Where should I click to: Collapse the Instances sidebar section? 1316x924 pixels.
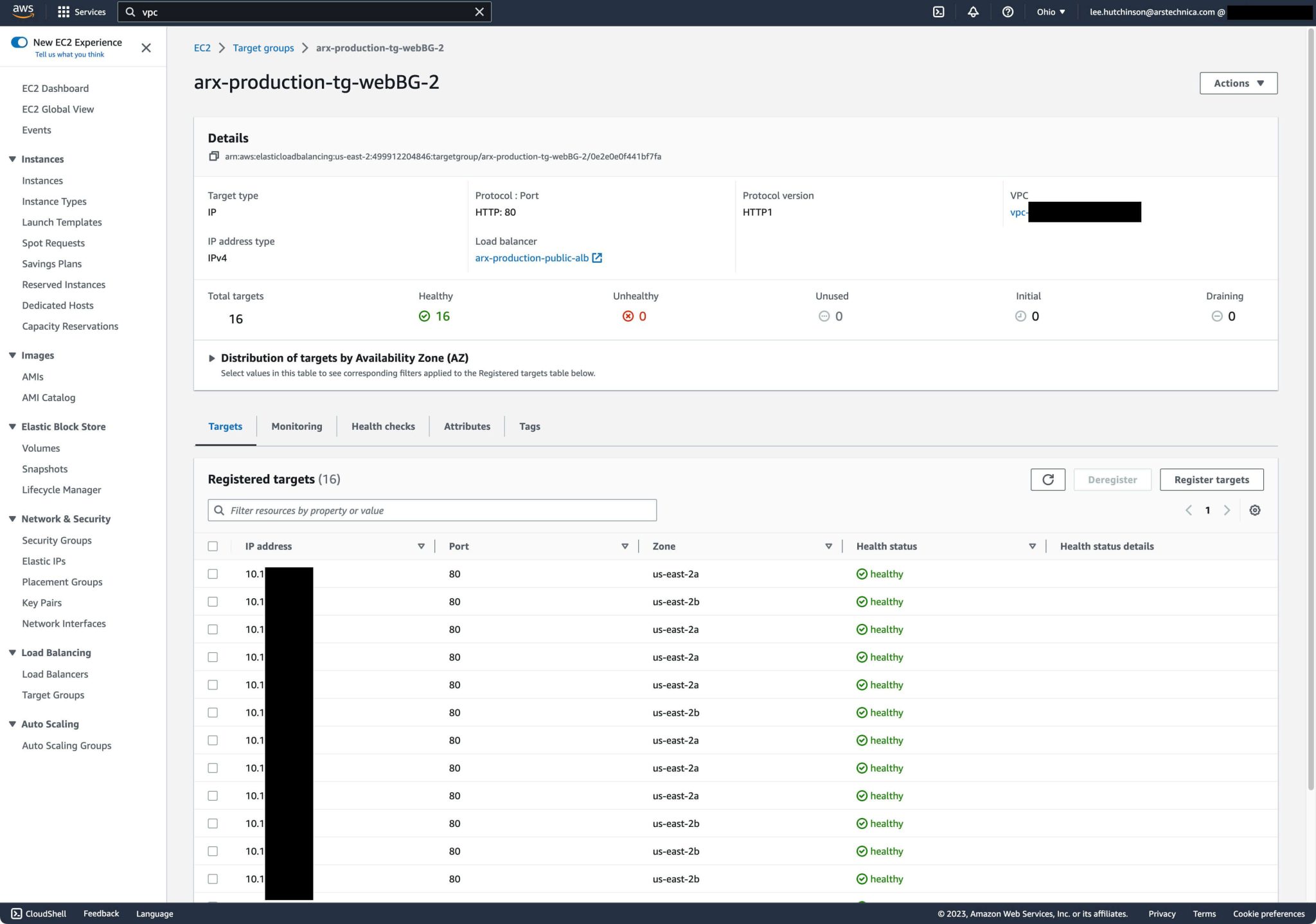(12, 159)
